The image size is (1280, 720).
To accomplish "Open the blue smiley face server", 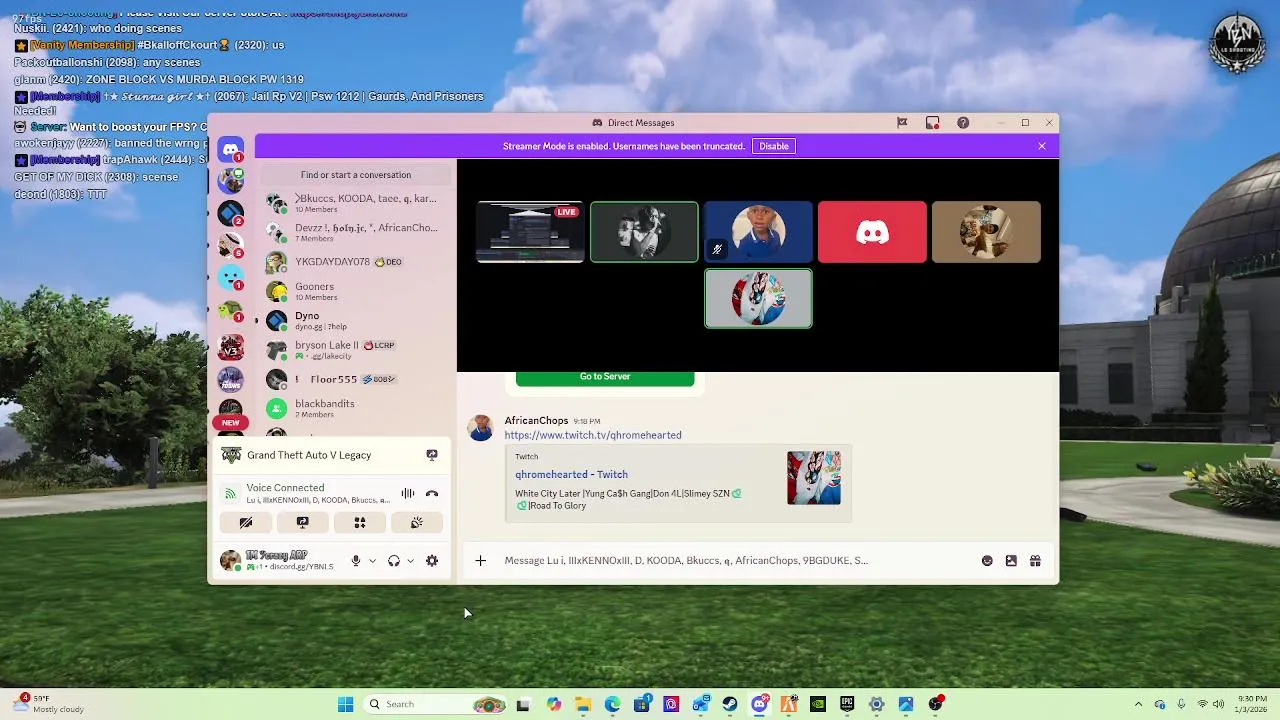I will point(231,279).
